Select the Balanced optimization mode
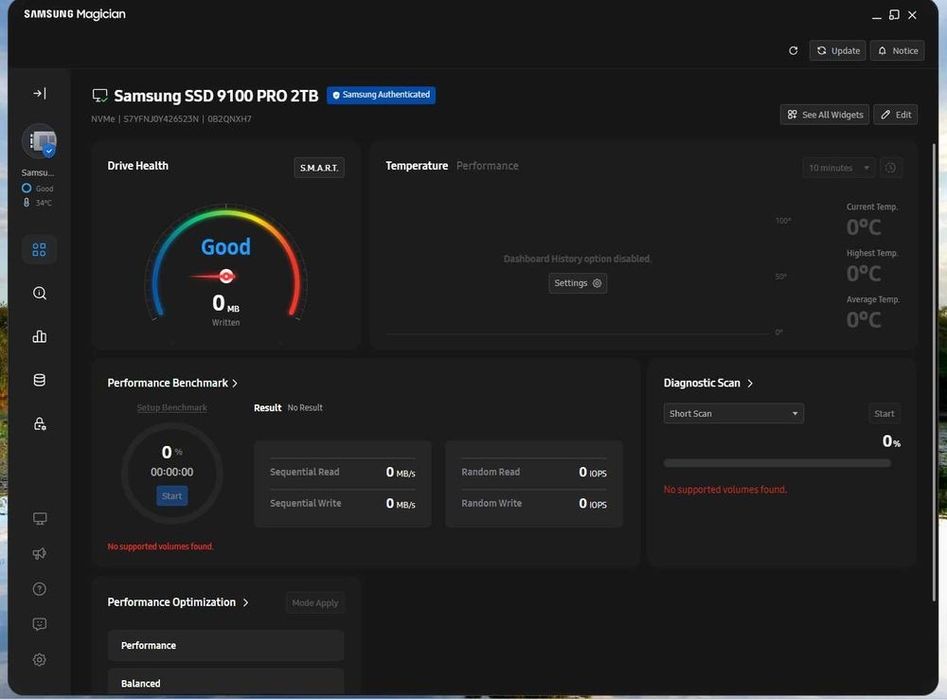Viewport: 947px width, 700px height. coord(226,682)
